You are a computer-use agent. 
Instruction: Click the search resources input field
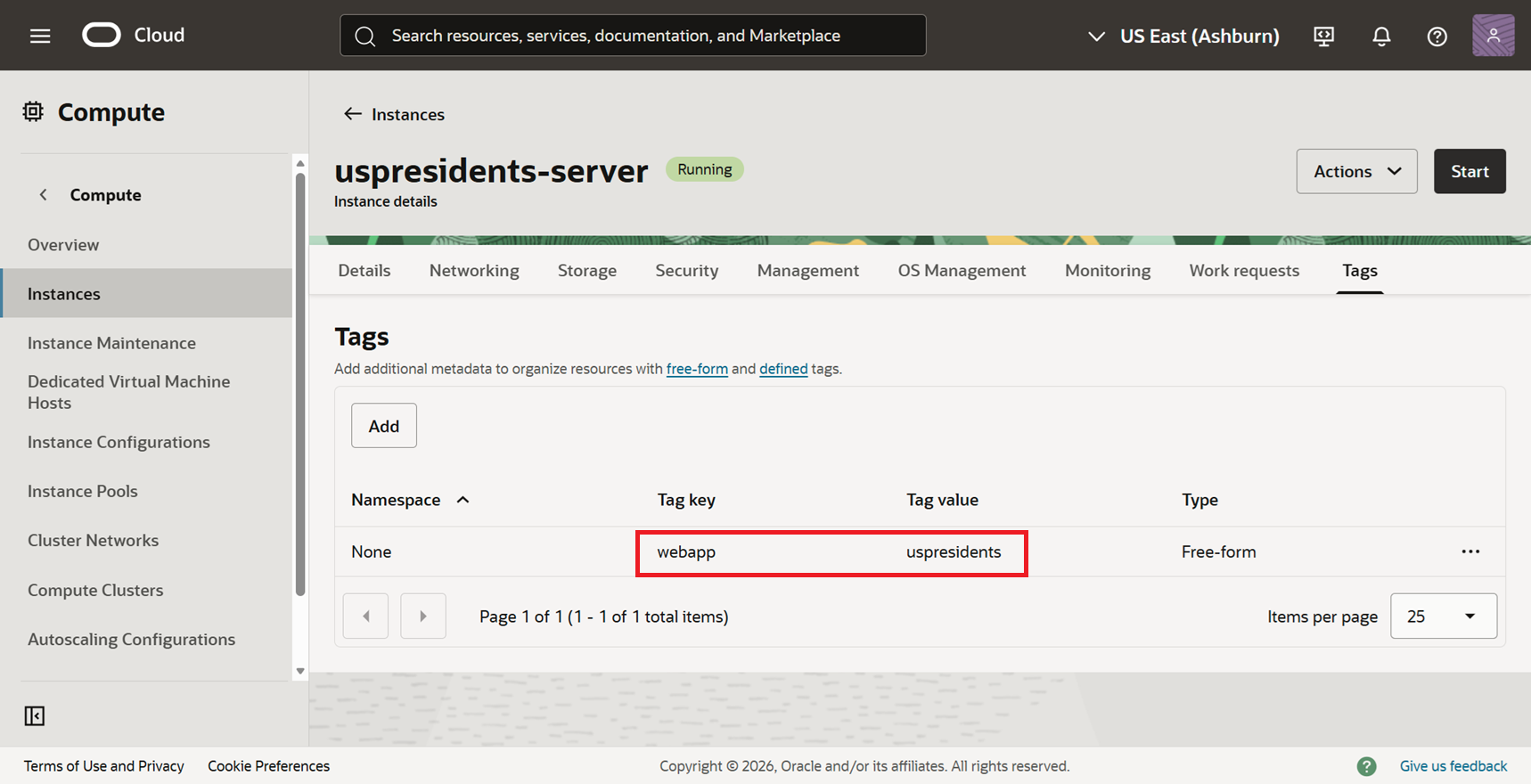point(633,36)
